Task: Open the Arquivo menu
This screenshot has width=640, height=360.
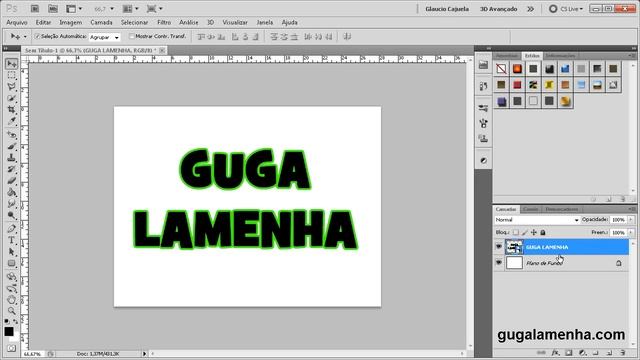Action: (x=17, y=22)
